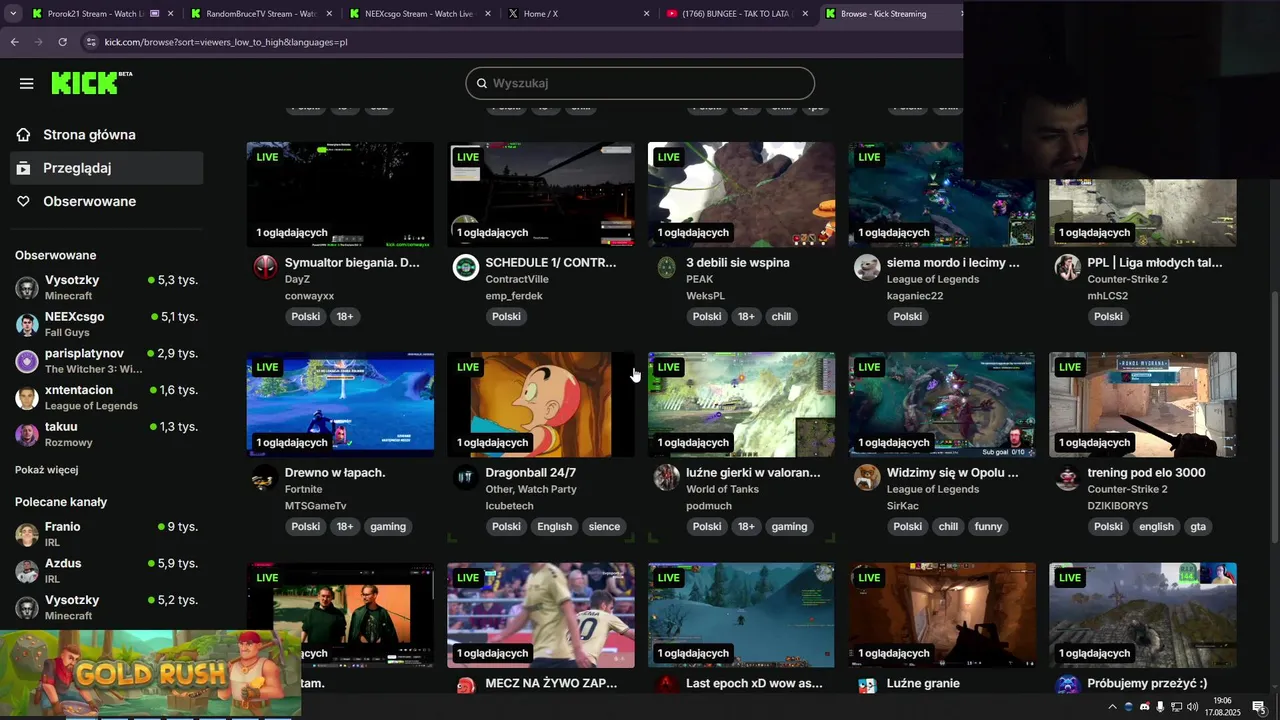This screenshot has width=1280, height=720.
Task: Click the browser back arrow
Action: pyautogui.click(x=14, y=42)
